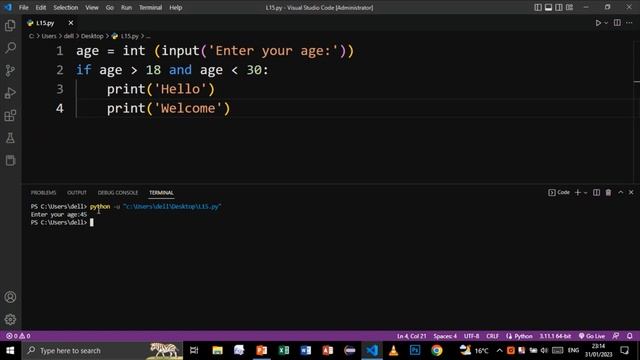Viewport: 640px width, 360px height.
Task: Open notifications bell in status bar
Action: (x=630, y=336)
